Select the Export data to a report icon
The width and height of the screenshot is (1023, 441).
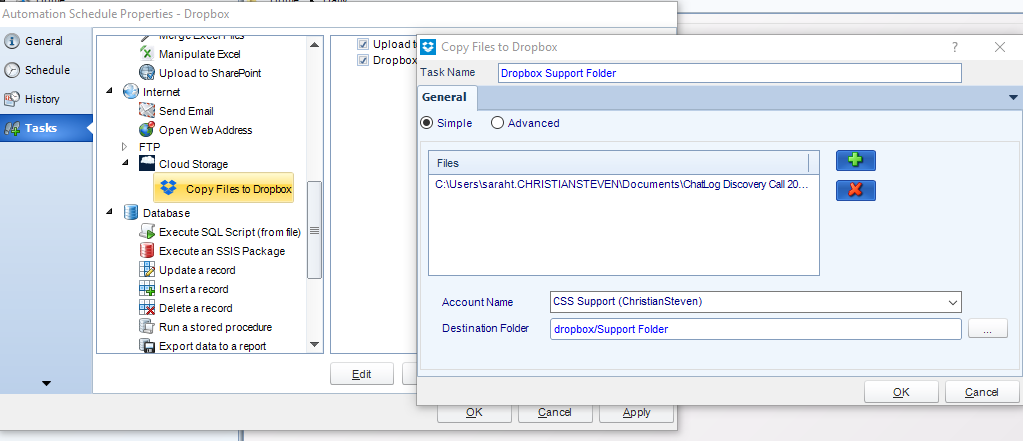point(147,346)
